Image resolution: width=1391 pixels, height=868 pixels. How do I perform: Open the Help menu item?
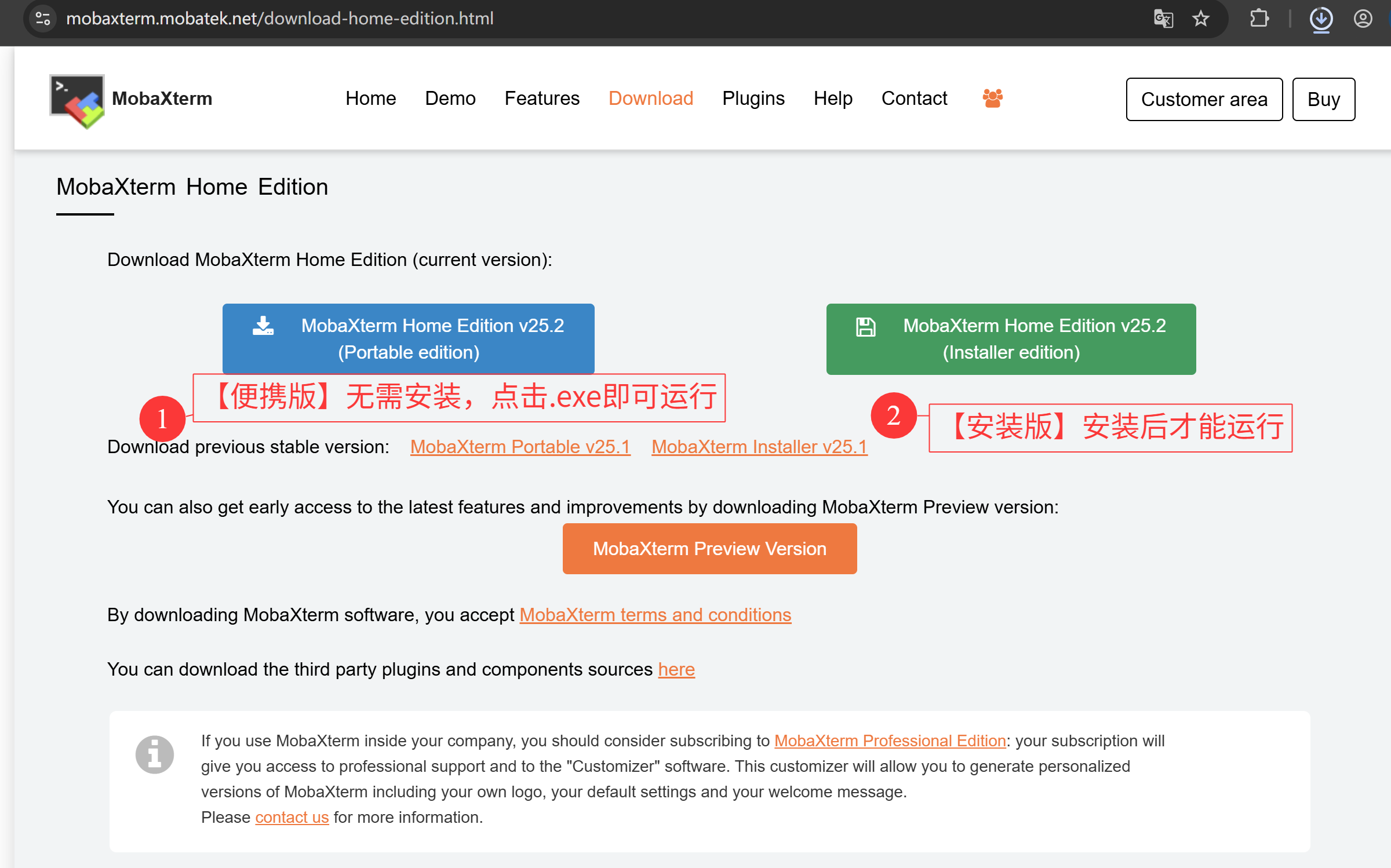coord(833,99)
